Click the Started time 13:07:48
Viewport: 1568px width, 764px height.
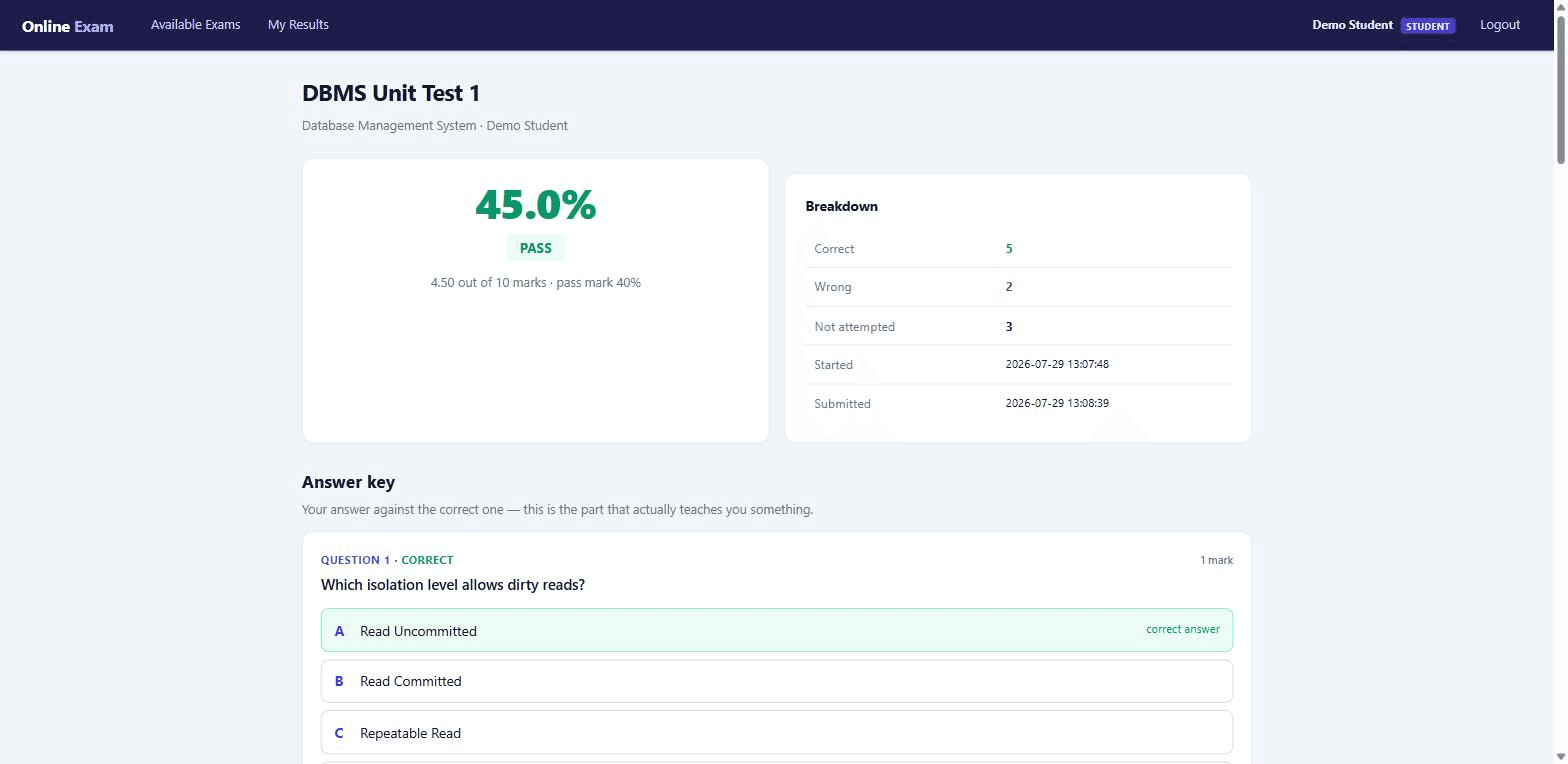(1057, 365)
